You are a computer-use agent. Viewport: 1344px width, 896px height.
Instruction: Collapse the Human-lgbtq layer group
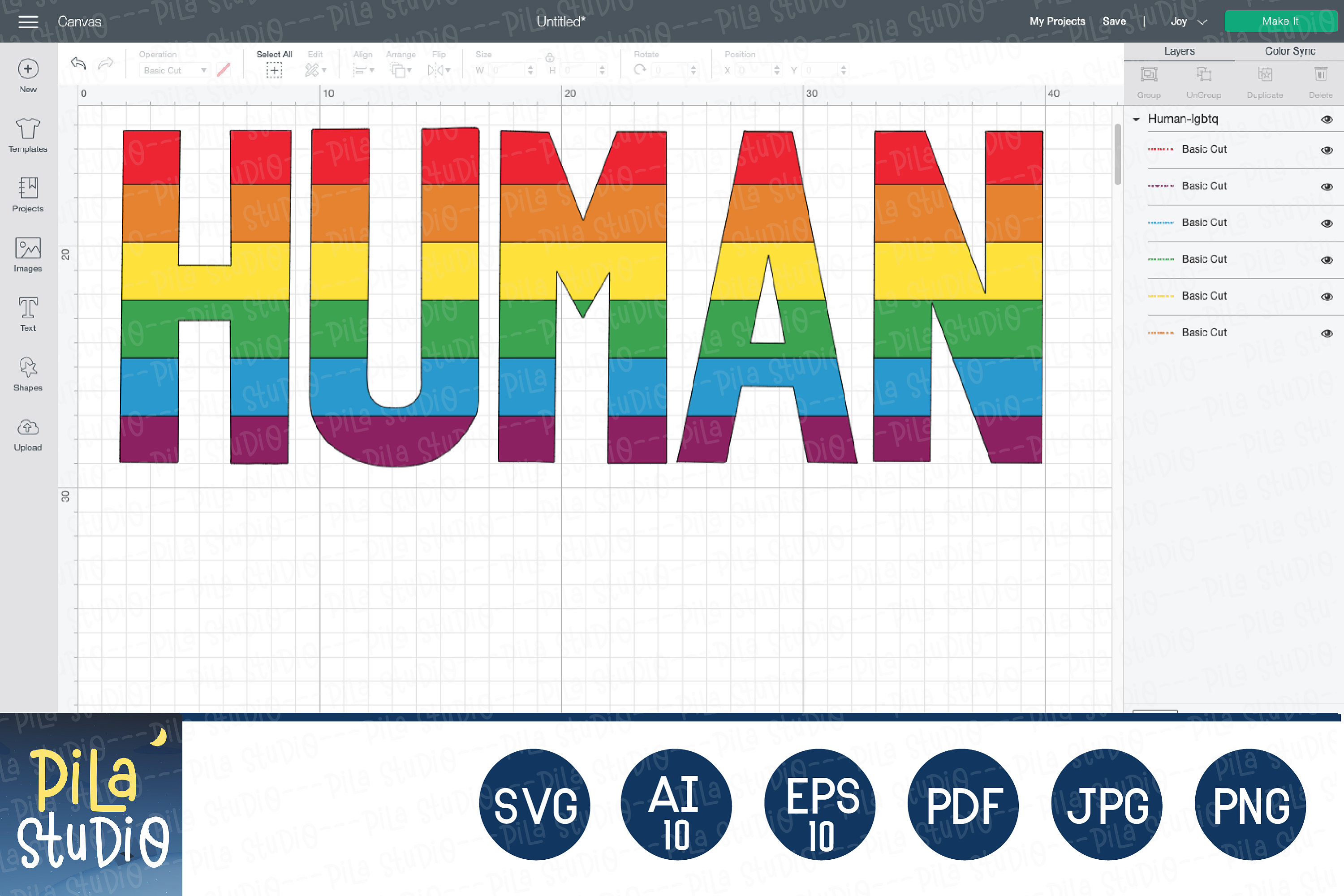(x=1136, y=119)
